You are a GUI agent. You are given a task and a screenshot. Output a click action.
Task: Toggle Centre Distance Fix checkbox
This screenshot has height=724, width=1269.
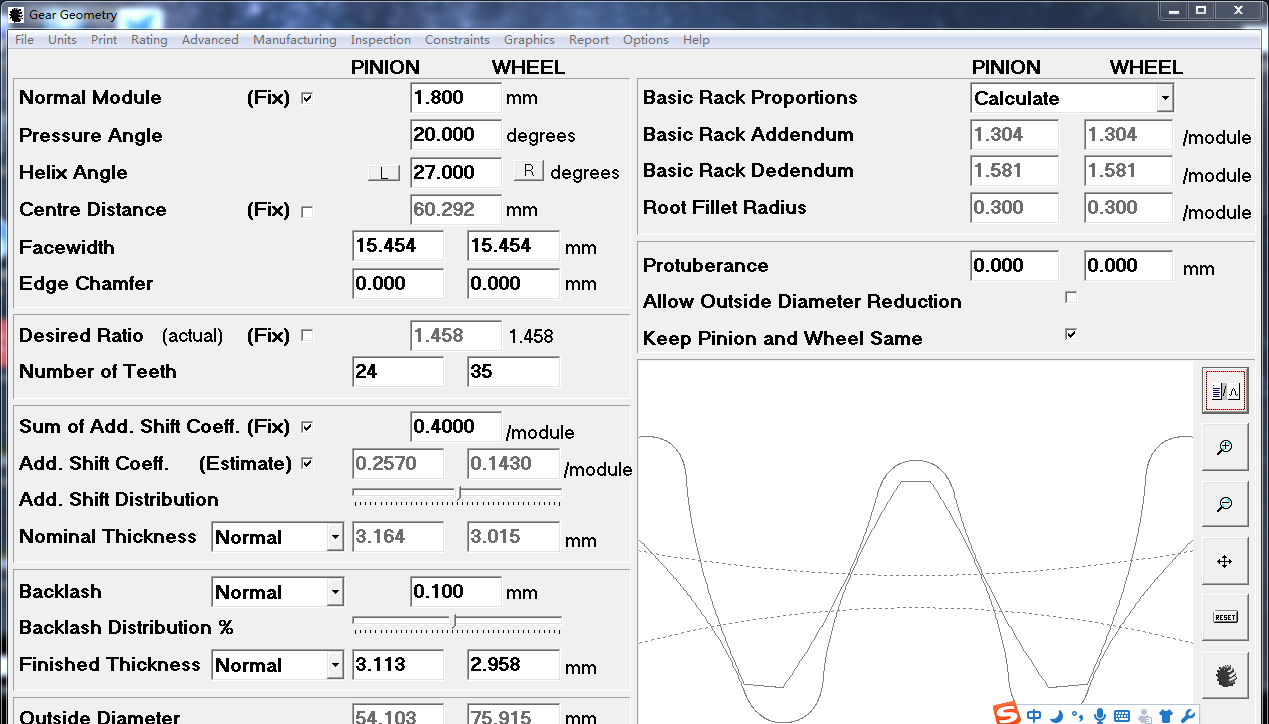(307, 212)
